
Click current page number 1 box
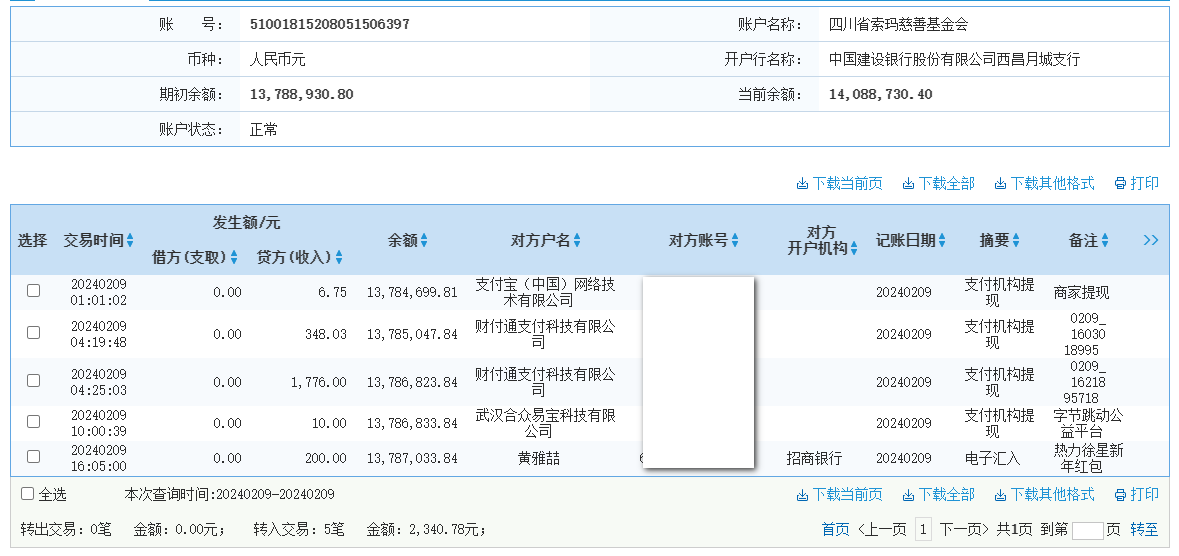(x=923, y=530)
